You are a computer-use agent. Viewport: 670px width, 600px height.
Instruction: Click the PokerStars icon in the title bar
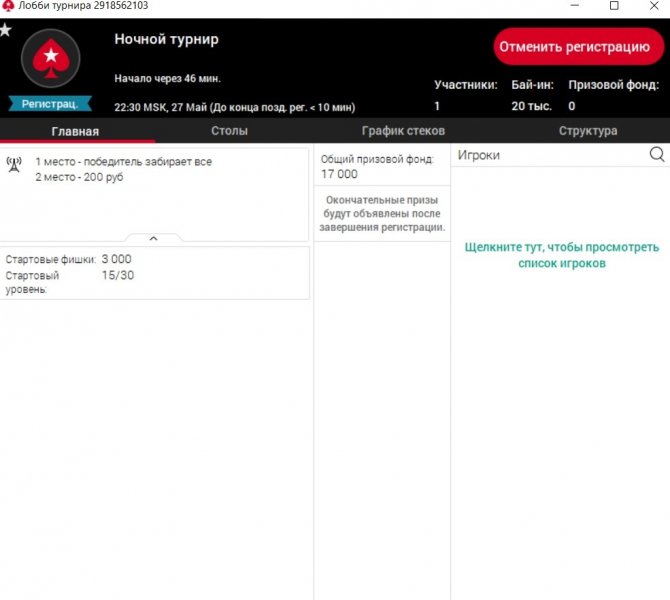click(9, 6)
